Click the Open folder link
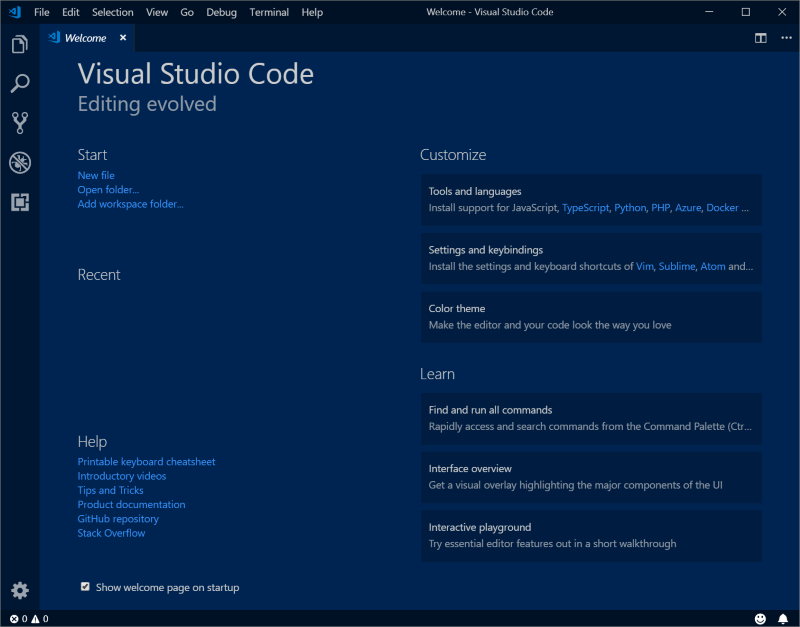This screenshot has height=627, width=800. 108,189
